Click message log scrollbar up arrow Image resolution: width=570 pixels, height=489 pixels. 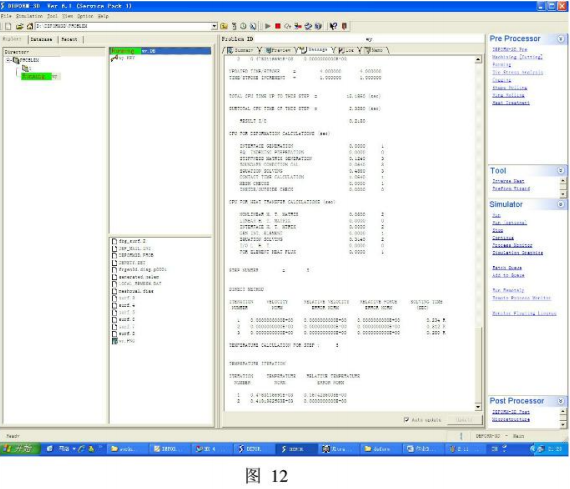478,59
